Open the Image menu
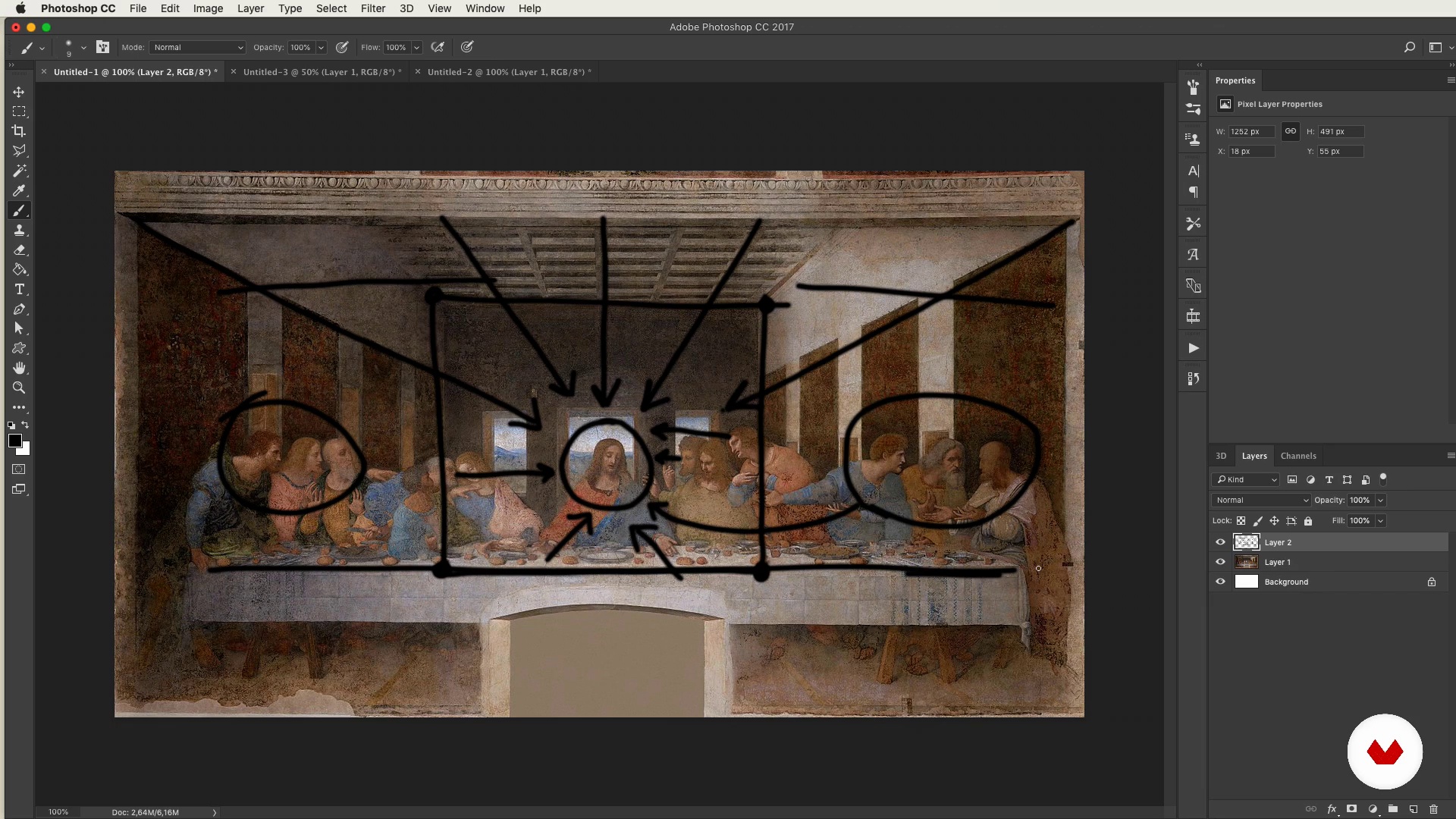Viewport: 1456px width, 819px height. click(208, 8)
